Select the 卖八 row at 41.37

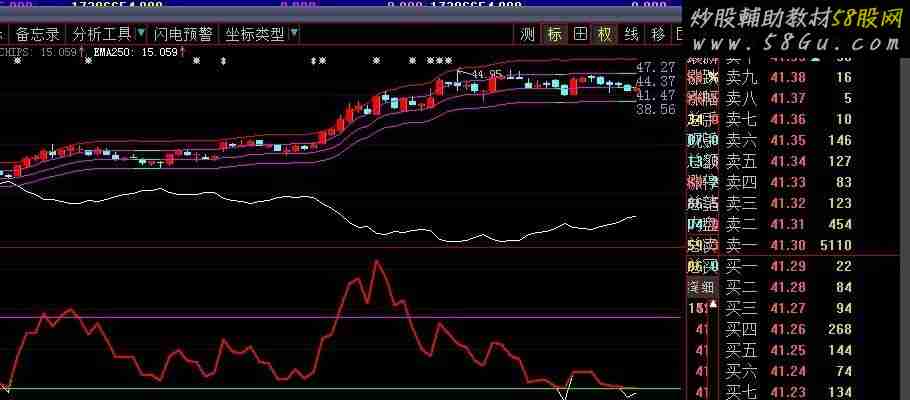pos(789,98)
